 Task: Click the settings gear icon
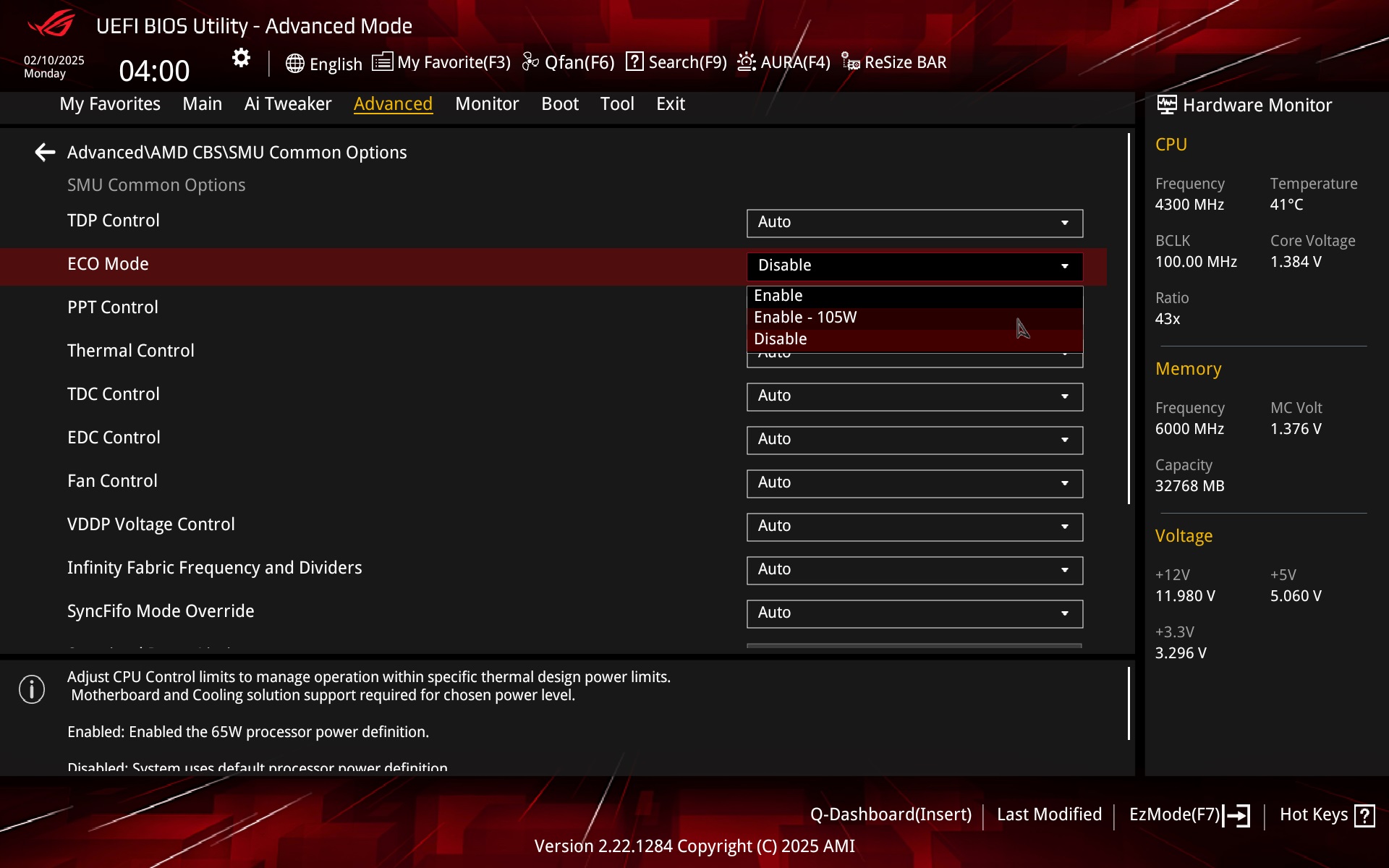click(x=241, y=58)
